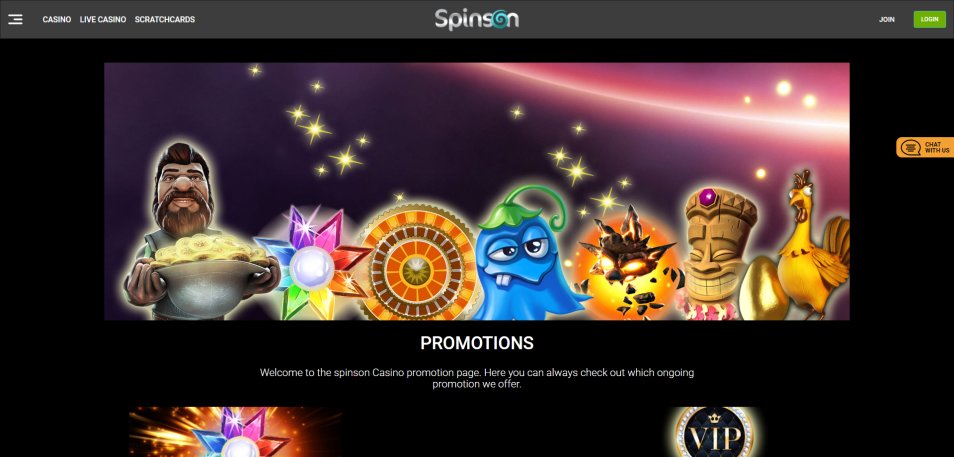The image size is (954, 457).
Task: Click the green Login button
Action: point(930,19)
